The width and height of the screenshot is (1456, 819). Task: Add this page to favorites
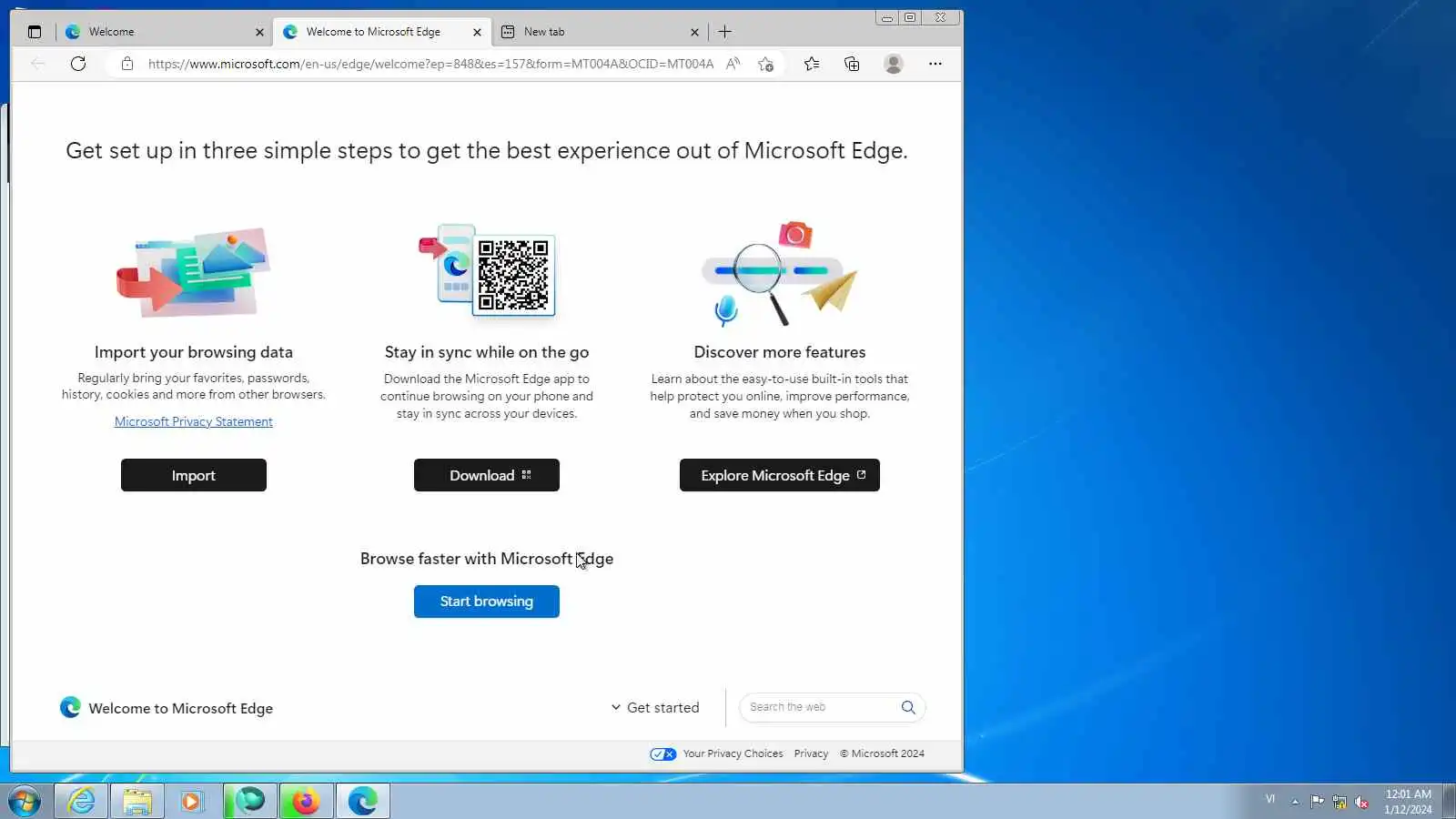coord(765,64)
